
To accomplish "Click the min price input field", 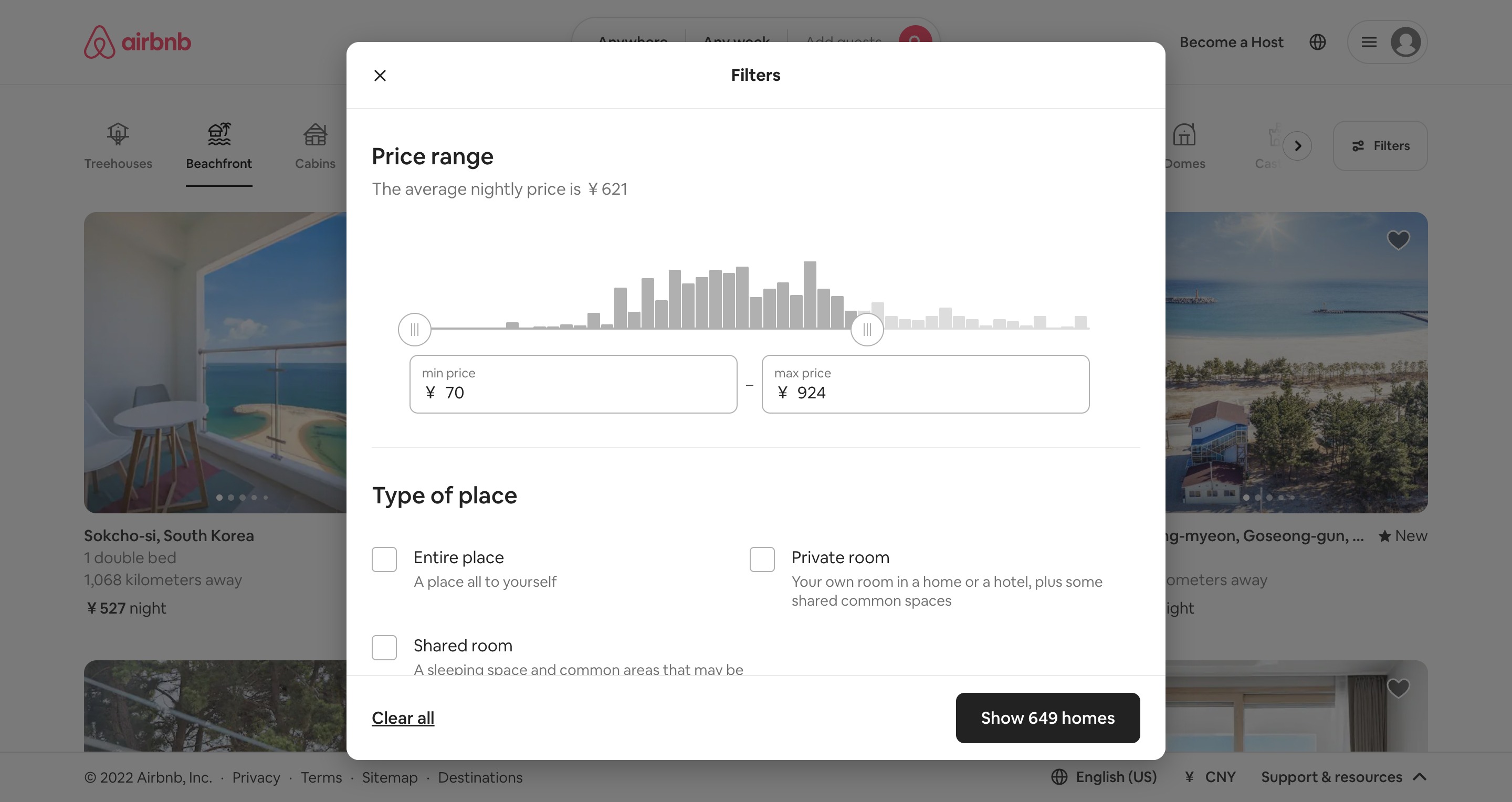I will coord(573,384).
